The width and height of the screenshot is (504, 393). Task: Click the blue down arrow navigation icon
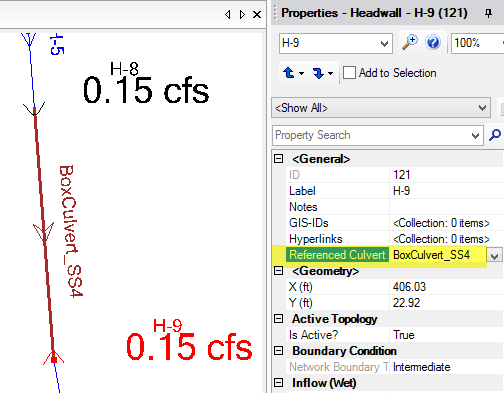318,73
